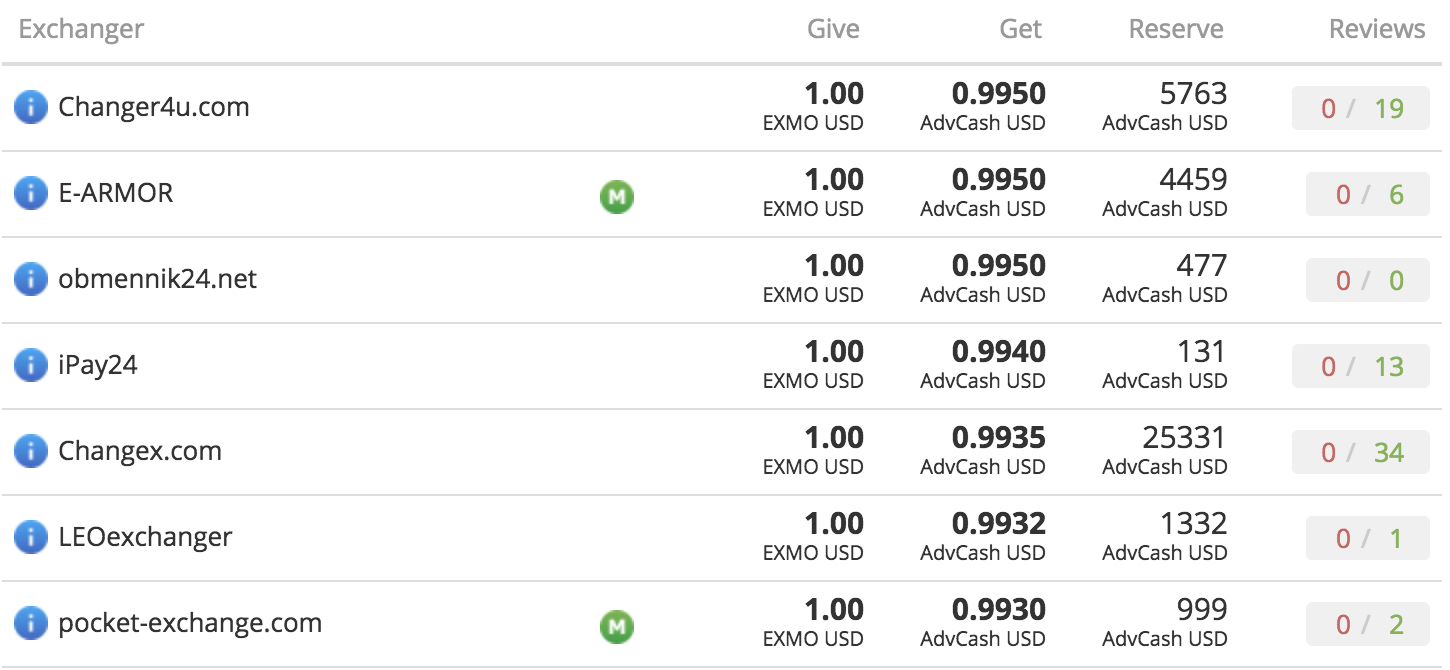
Task: Sort exchangers by Get column
Action: tap(1021, 30)
